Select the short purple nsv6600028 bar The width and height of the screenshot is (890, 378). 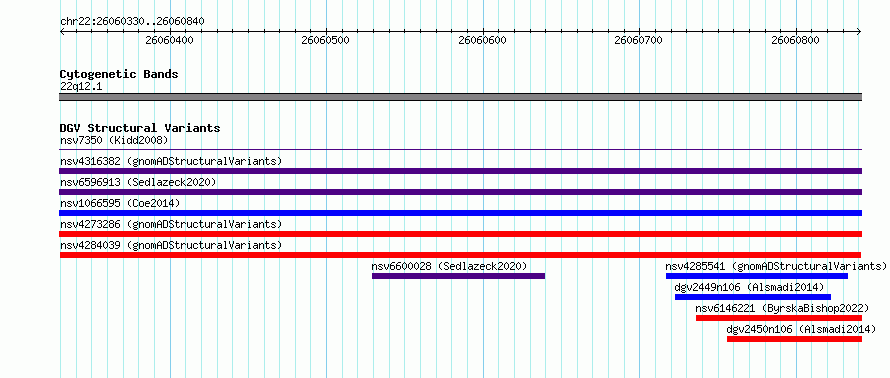tap(459, 276)
